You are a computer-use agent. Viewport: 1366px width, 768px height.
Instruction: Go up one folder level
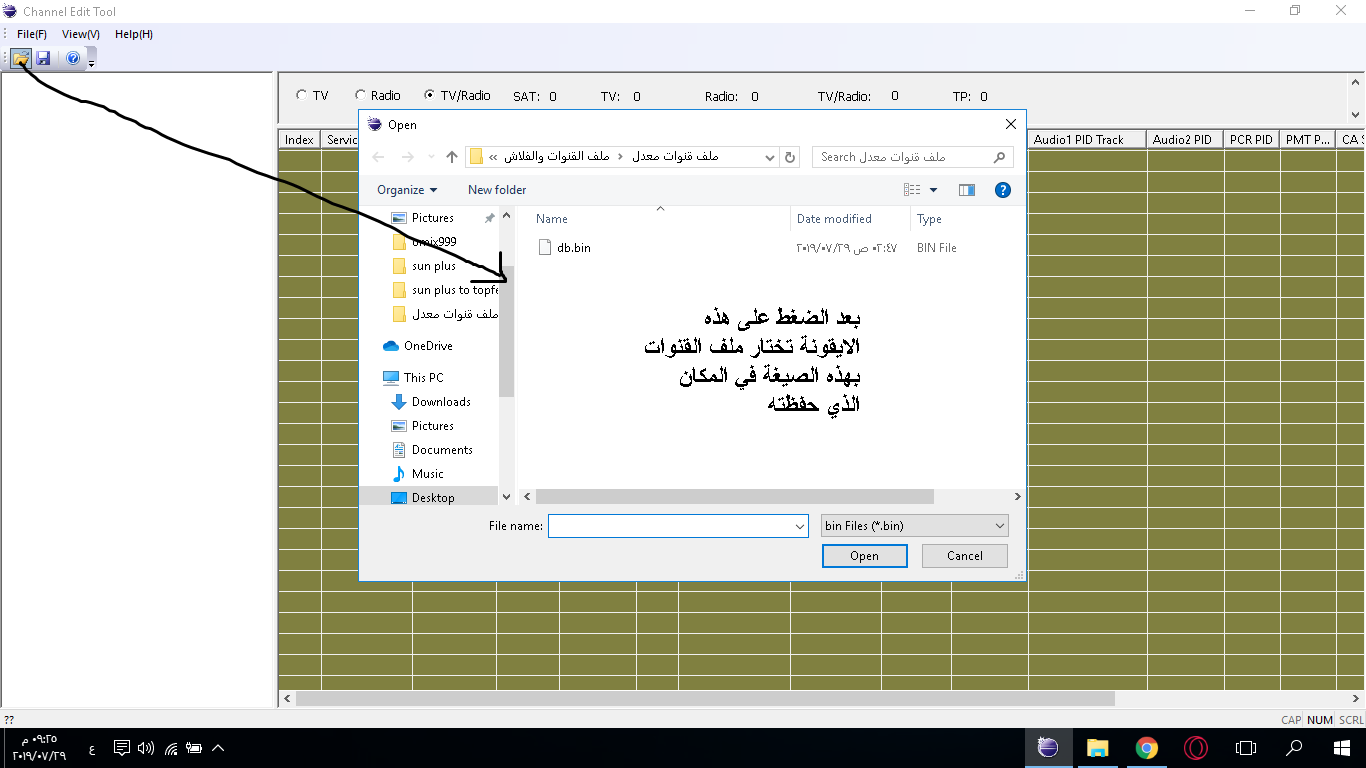[452, 157]
